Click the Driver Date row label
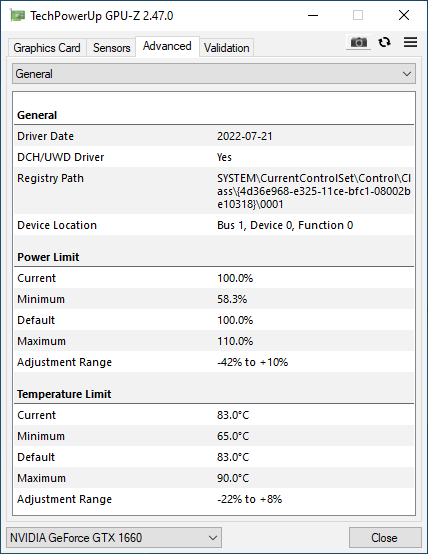The image size is (428, 554). pyautogui.click(x=45, y=136)
